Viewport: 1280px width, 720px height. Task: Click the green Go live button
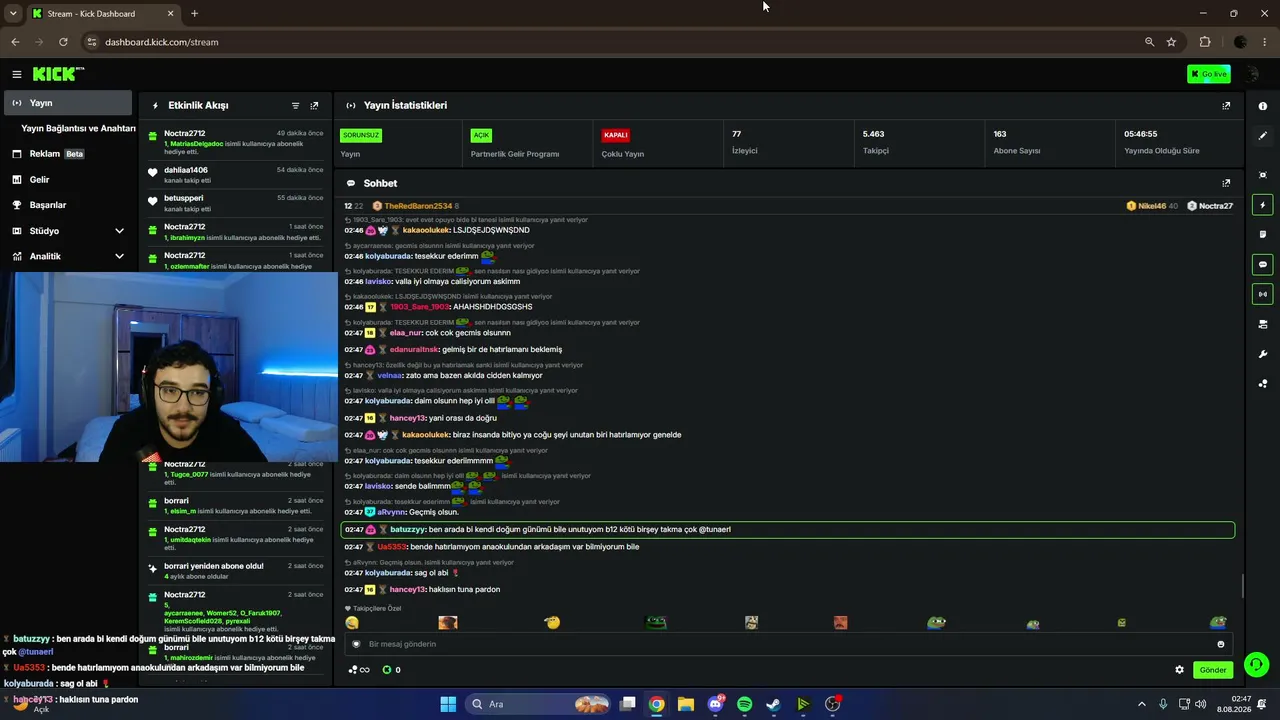[x=1209, y=74]
